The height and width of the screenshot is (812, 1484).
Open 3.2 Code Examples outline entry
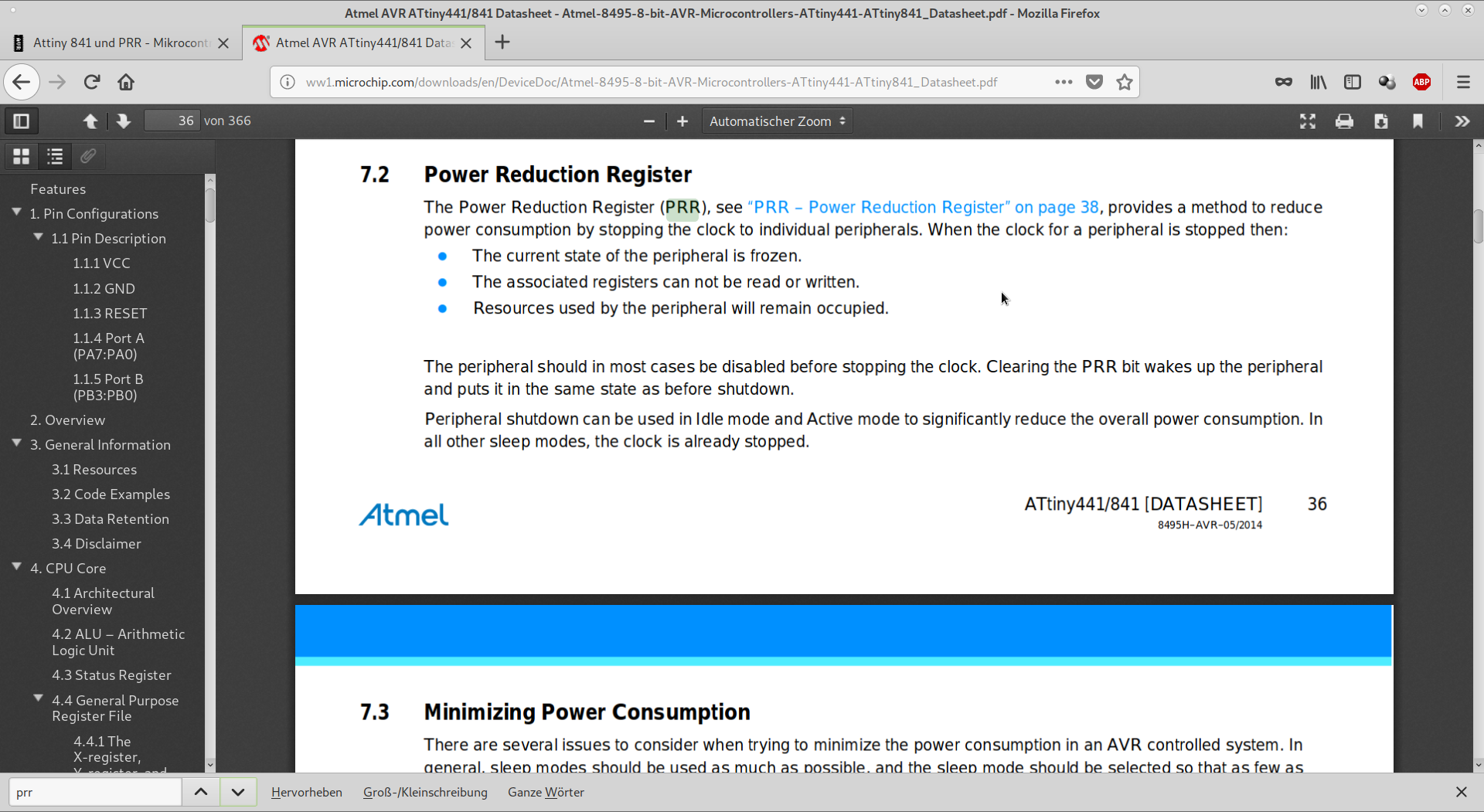[x=111, y=494]
